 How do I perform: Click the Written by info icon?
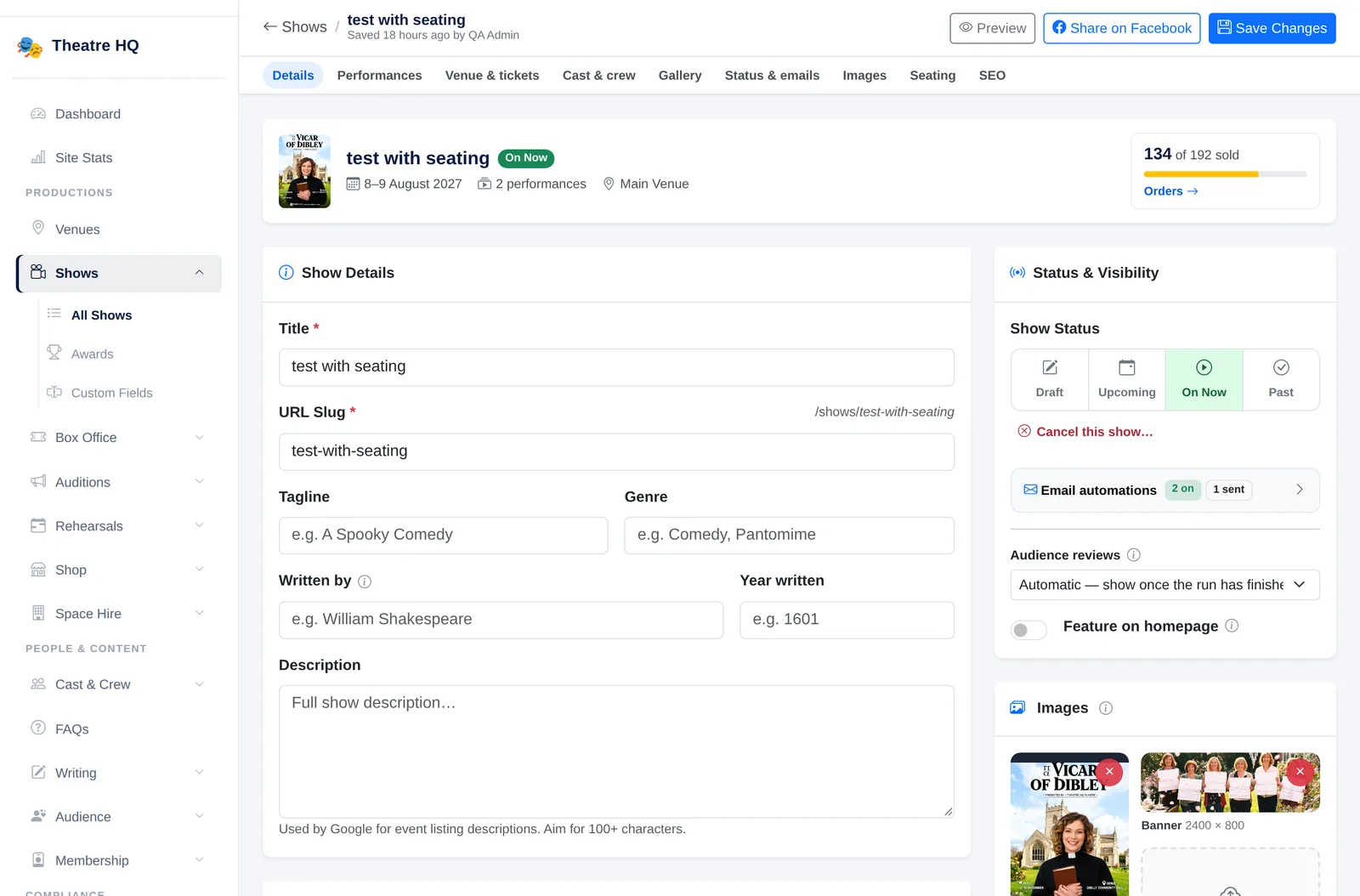tap(365, 581)
